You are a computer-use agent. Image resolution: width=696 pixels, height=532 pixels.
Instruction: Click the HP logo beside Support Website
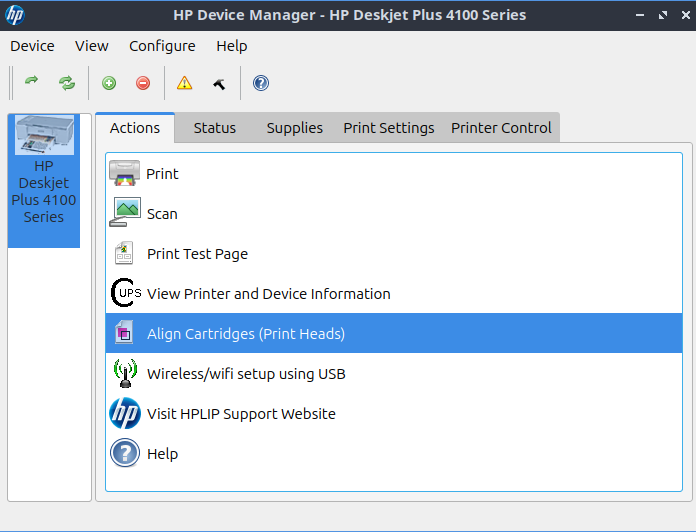[x=125, y=413]
